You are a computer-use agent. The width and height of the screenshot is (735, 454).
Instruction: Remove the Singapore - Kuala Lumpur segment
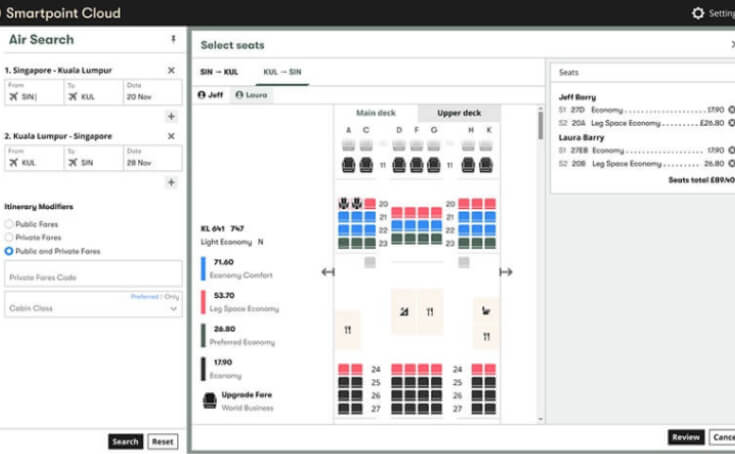(171, 71)
